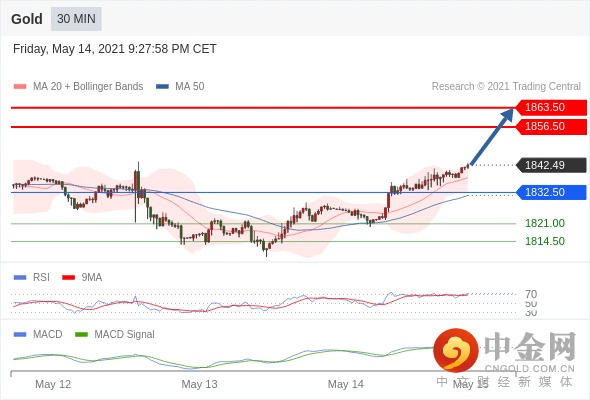Click the 30 MIN timeframe button
The height and width of the screenshot is (400, 590).
76,18
